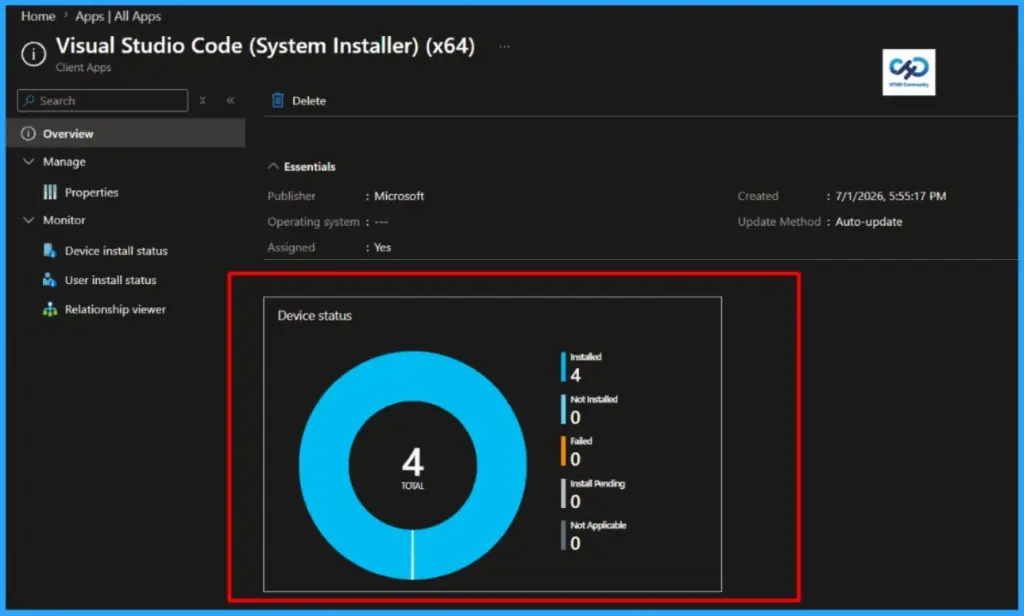
Task: Clear the search box with X icon
Action: coord(202,101)
